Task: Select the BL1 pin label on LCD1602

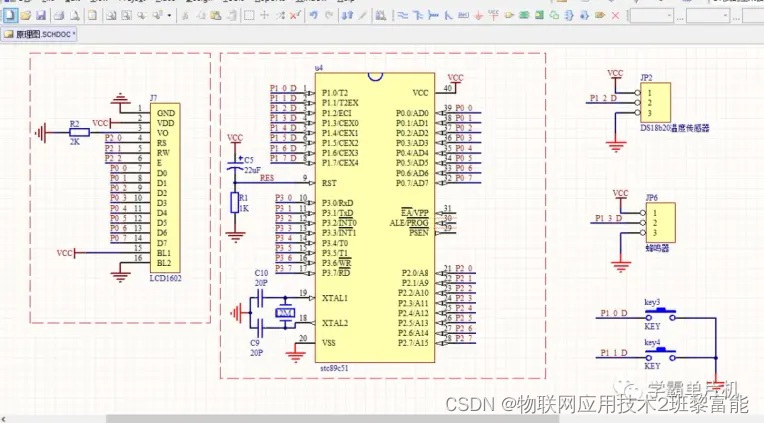Action: (x=164, y=253)
